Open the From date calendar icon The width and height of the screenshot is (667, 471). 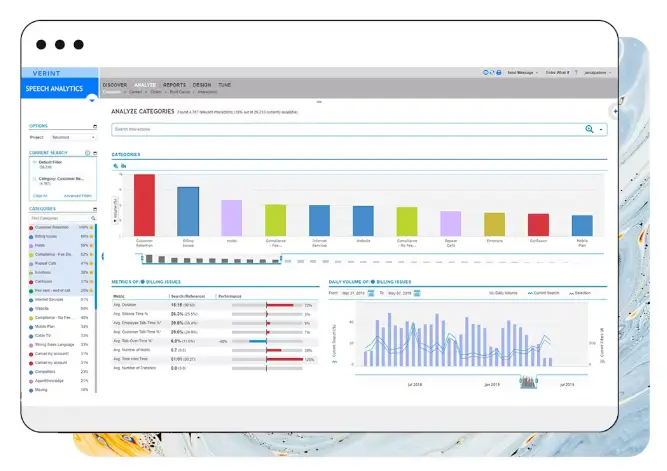[x=371, y=293]
